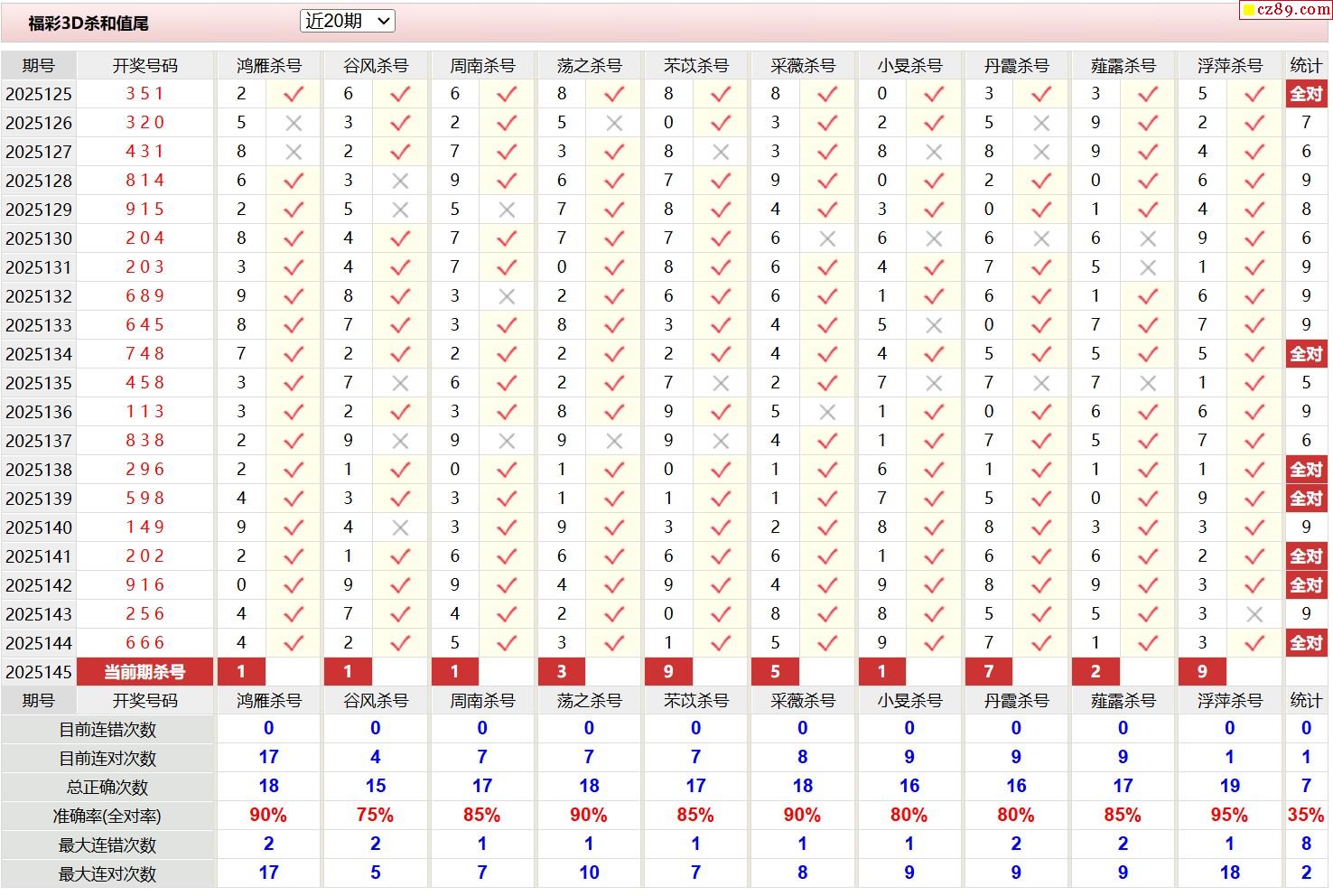Click 谷风 wrong-mark X in row 2025128
Screen dimensions: 1333x896
400,181
